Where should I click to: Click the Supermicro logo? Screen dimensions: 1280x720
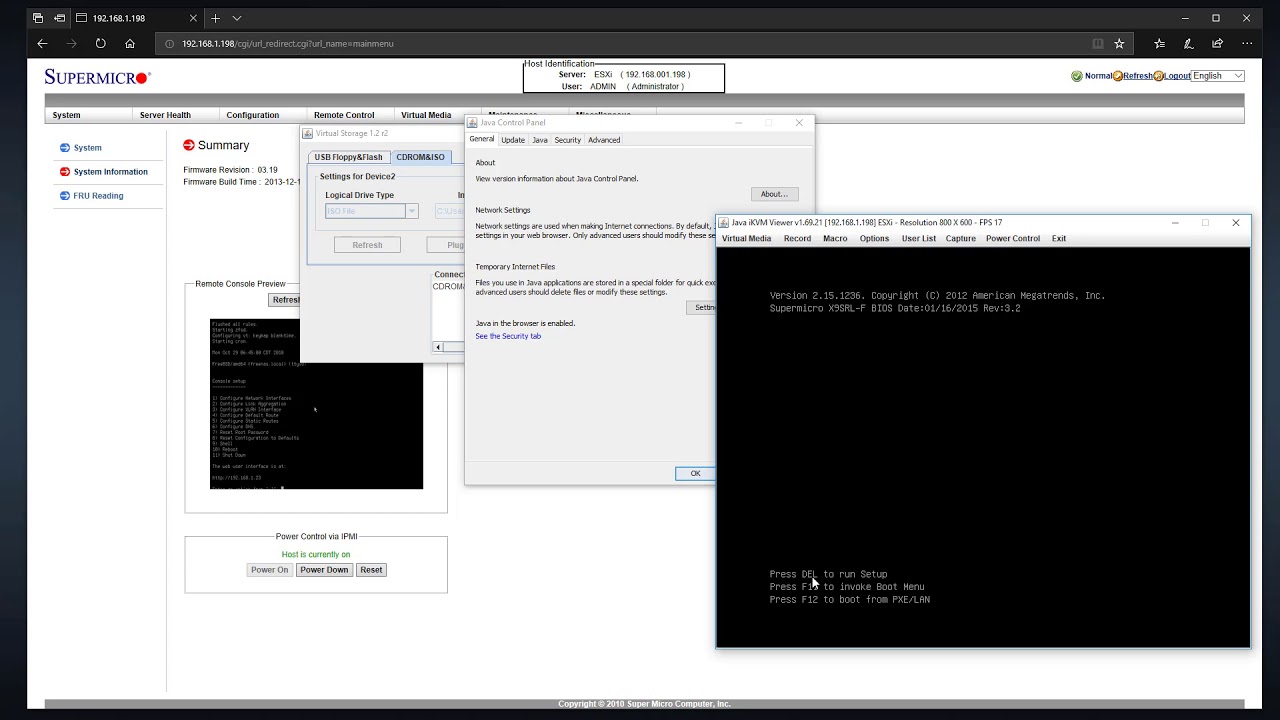coord(97,77)
